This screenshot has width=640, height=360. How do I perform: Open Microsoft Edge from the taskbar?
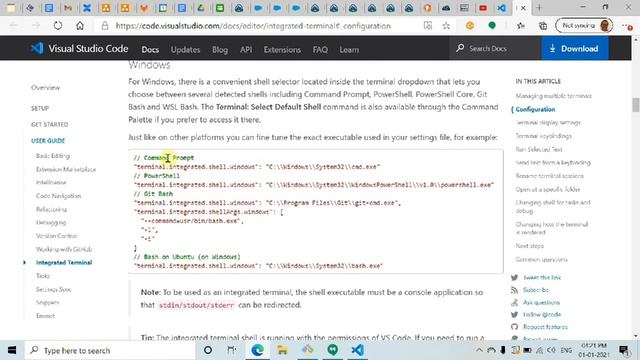[257, 350]
